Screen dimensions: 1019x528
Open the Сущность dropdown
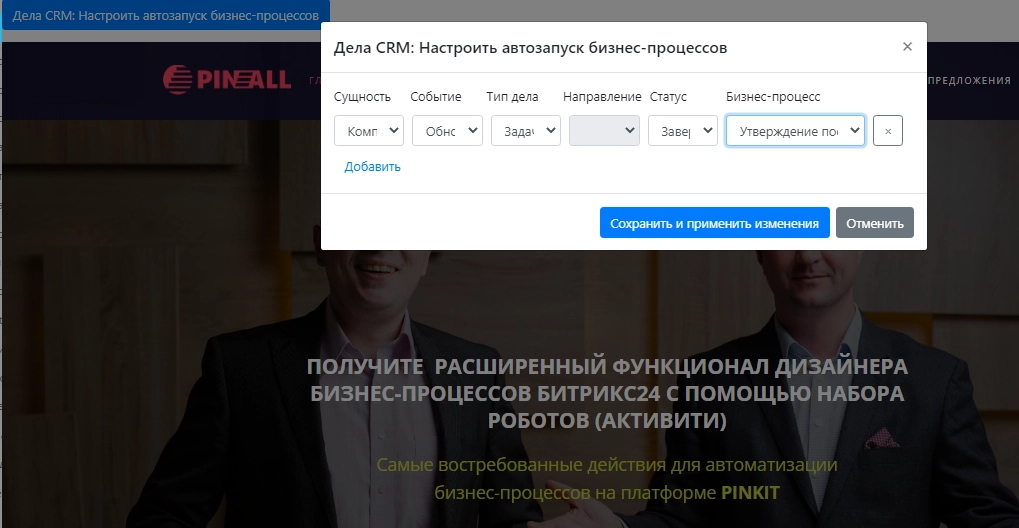[x=368, y=131]
